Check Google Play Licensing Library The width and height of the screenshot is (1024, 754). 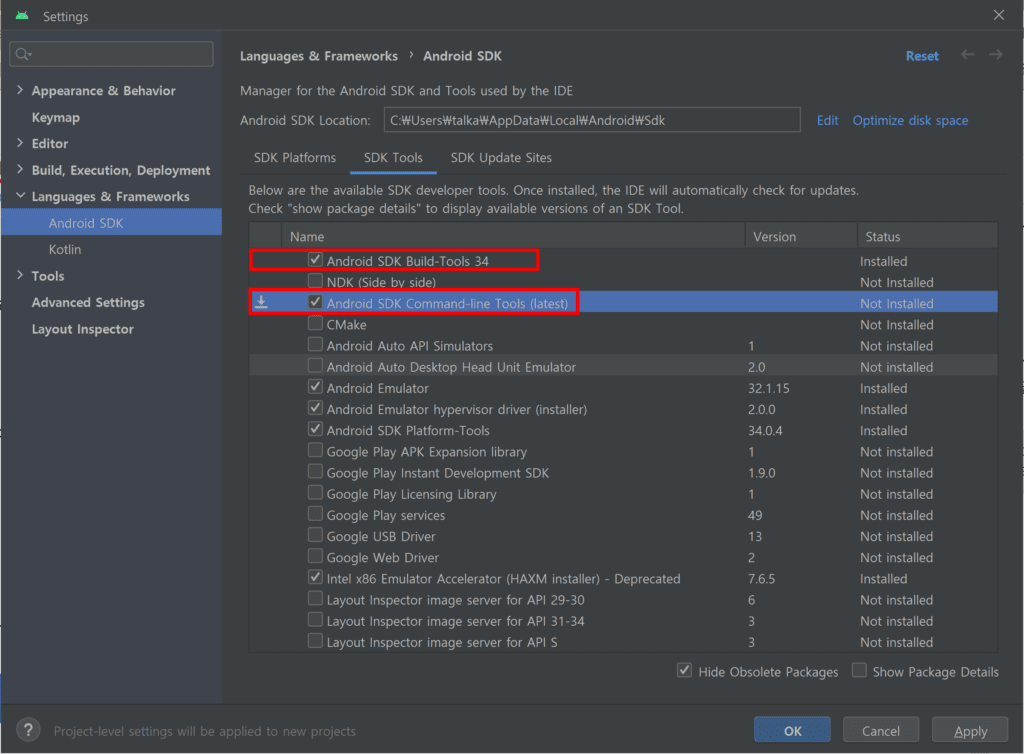(x=315, y=493)
